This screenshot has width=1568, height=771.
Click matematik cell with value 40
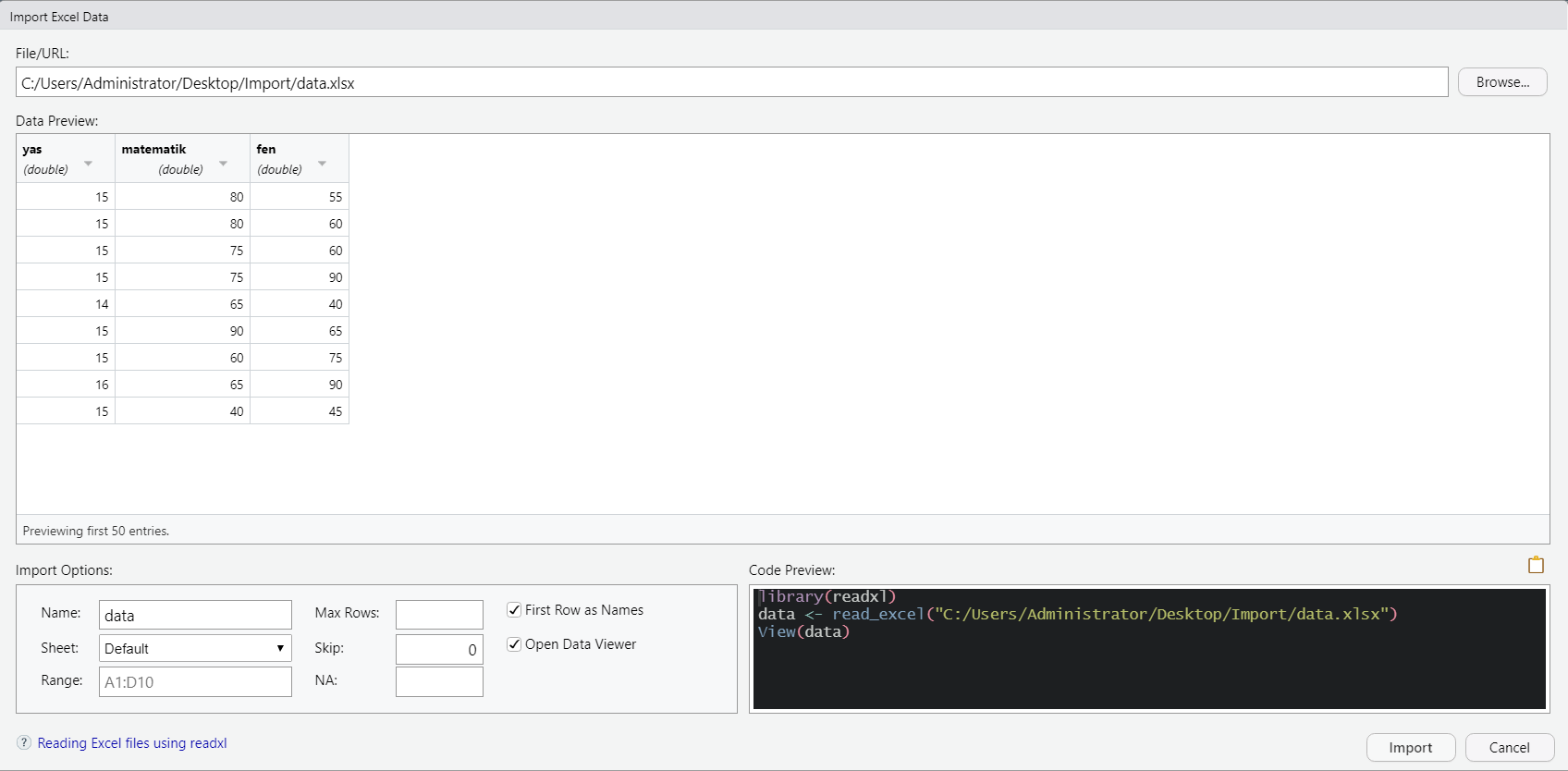(x=182, y=411)
